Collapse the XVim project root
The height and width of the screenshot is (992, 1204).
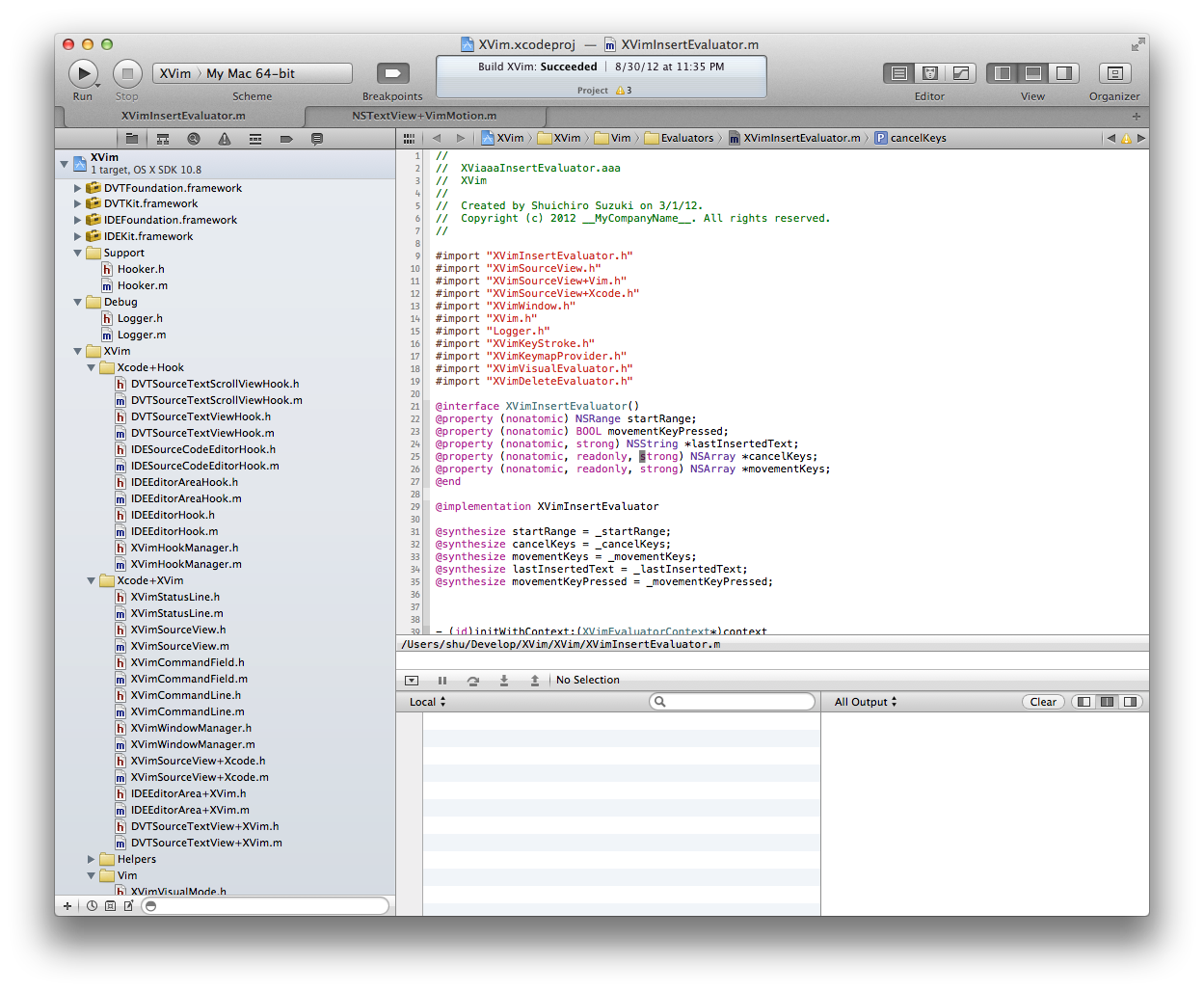(x=65, y=163)
